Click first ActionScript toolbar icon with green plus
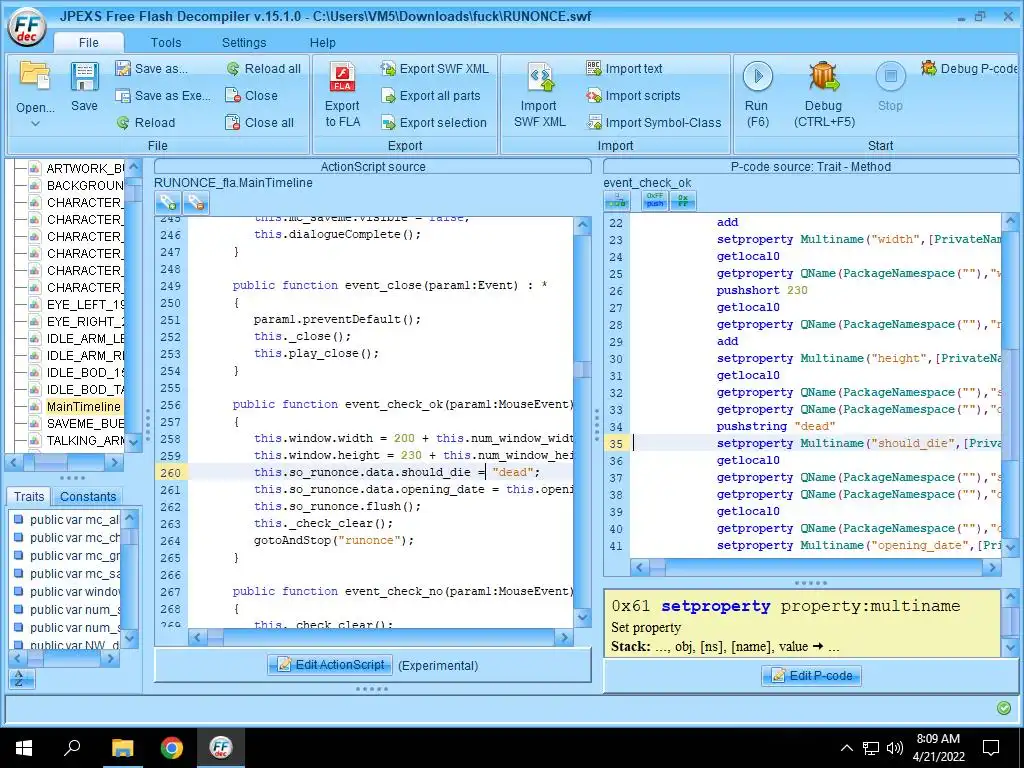This screenshot has height=768, width=1024. click(x=168, y=203)
